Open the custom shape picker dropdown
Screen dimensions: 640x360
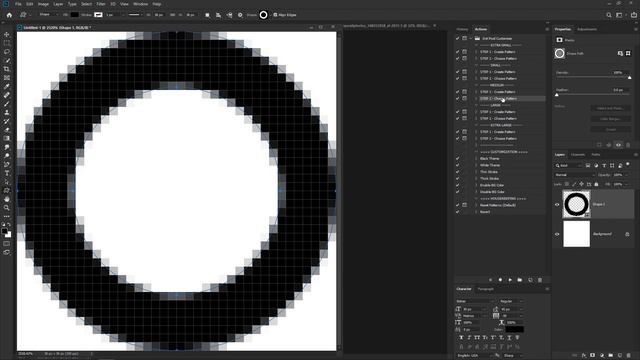(263, 15)
